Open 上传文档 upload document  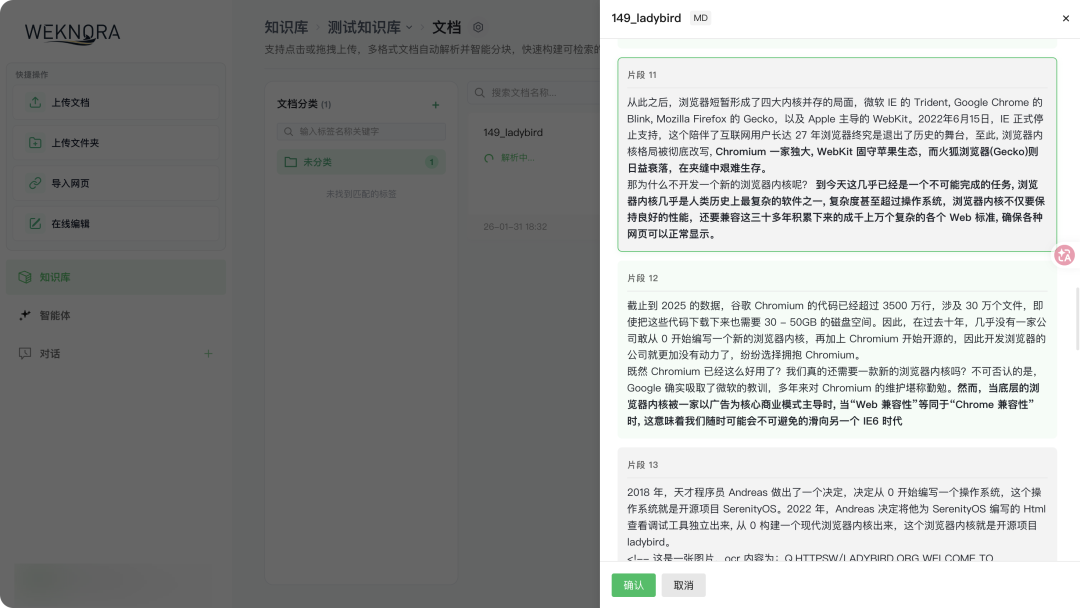[116, 102]
